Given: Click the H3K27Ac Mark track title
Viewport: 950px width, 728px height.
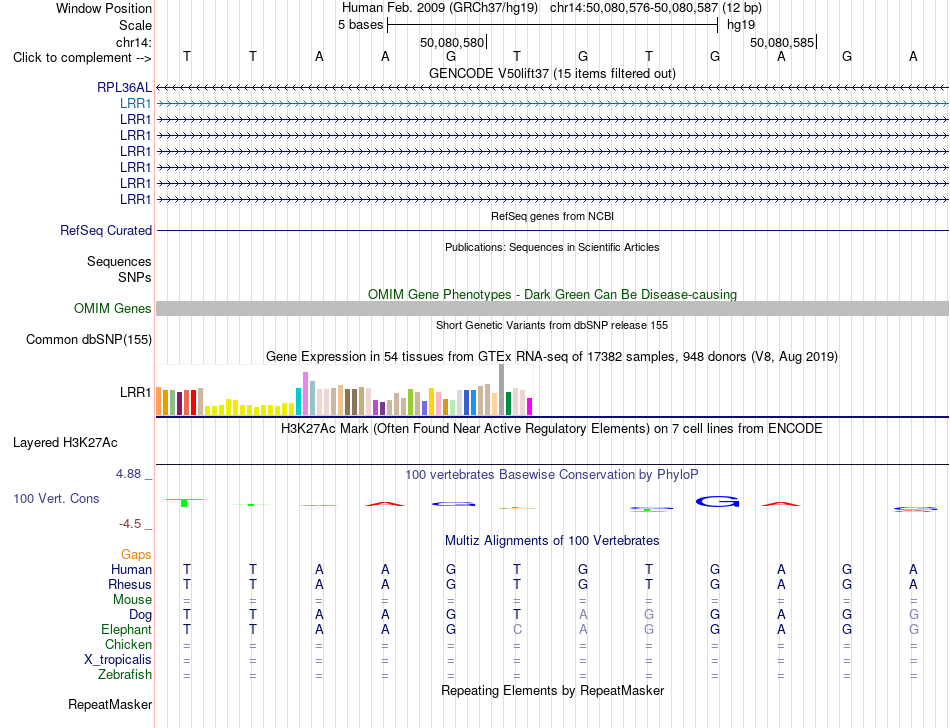Looking at the screenshot, I should tap(552, 429).
